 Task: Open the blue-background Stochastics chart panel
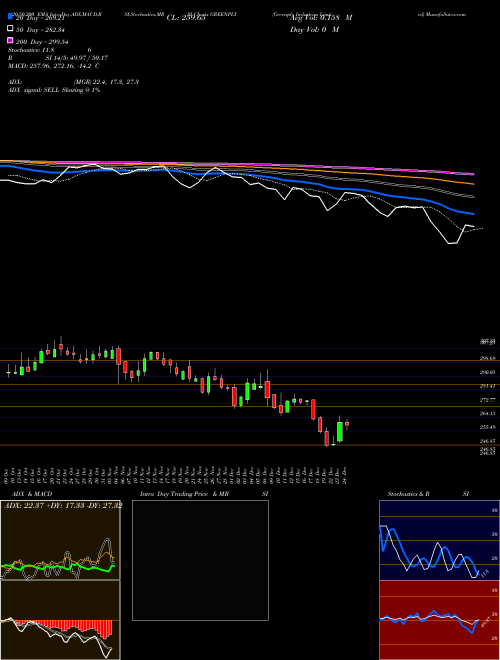439,540
